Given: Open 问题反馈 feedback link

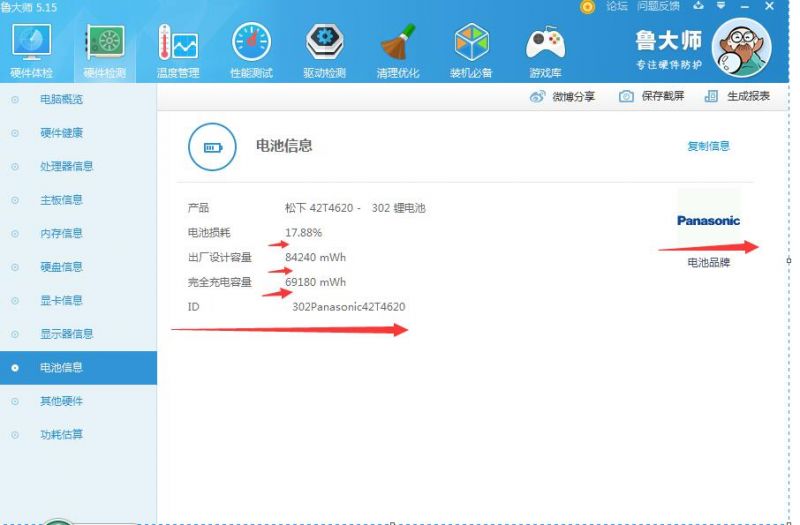Looking at the screenshot, I should tap(658, 6).
